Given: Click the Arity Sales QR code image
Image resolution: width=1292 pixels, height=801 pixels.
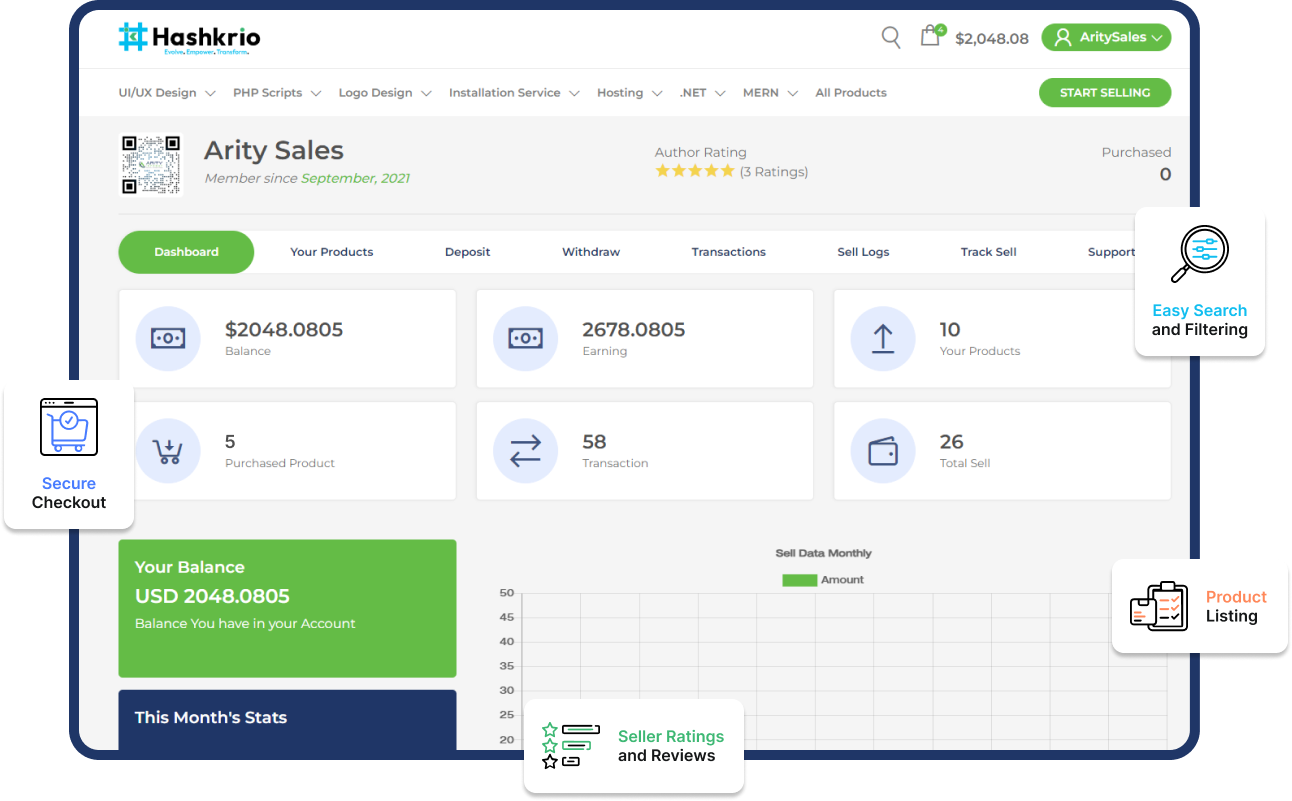Looking at the screenshot, I should coord(151,165).
